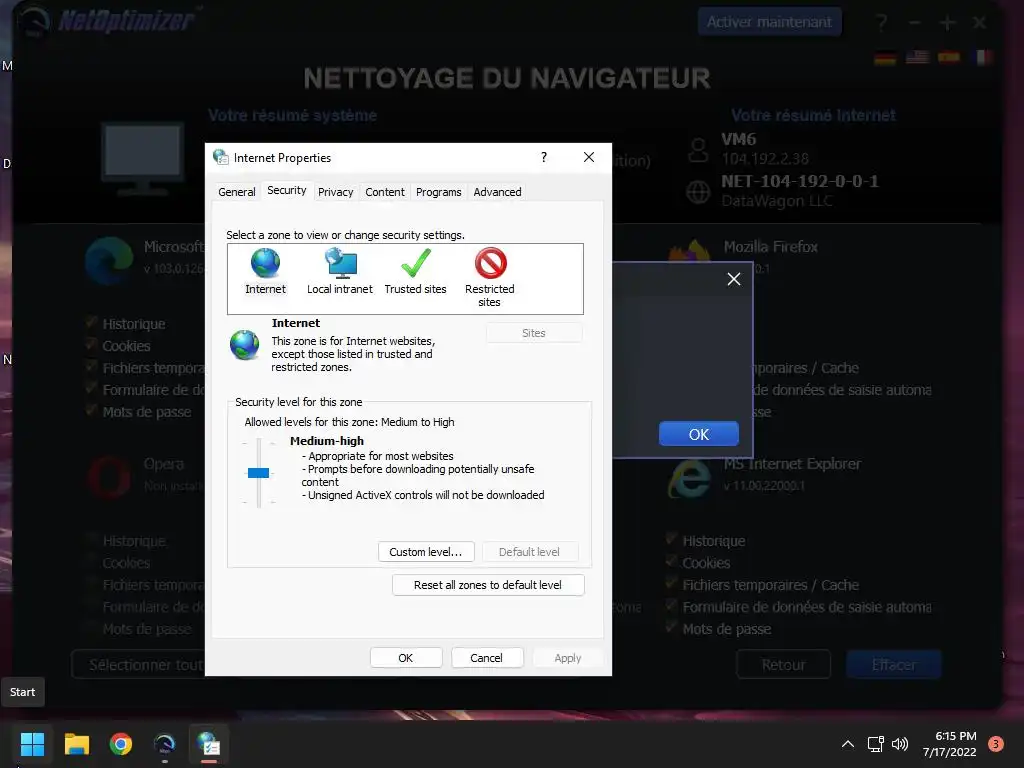The width and height of the screenshot is (1024, 768).
Task: Go to the Programs tab
Action: [x=438, y=192]
